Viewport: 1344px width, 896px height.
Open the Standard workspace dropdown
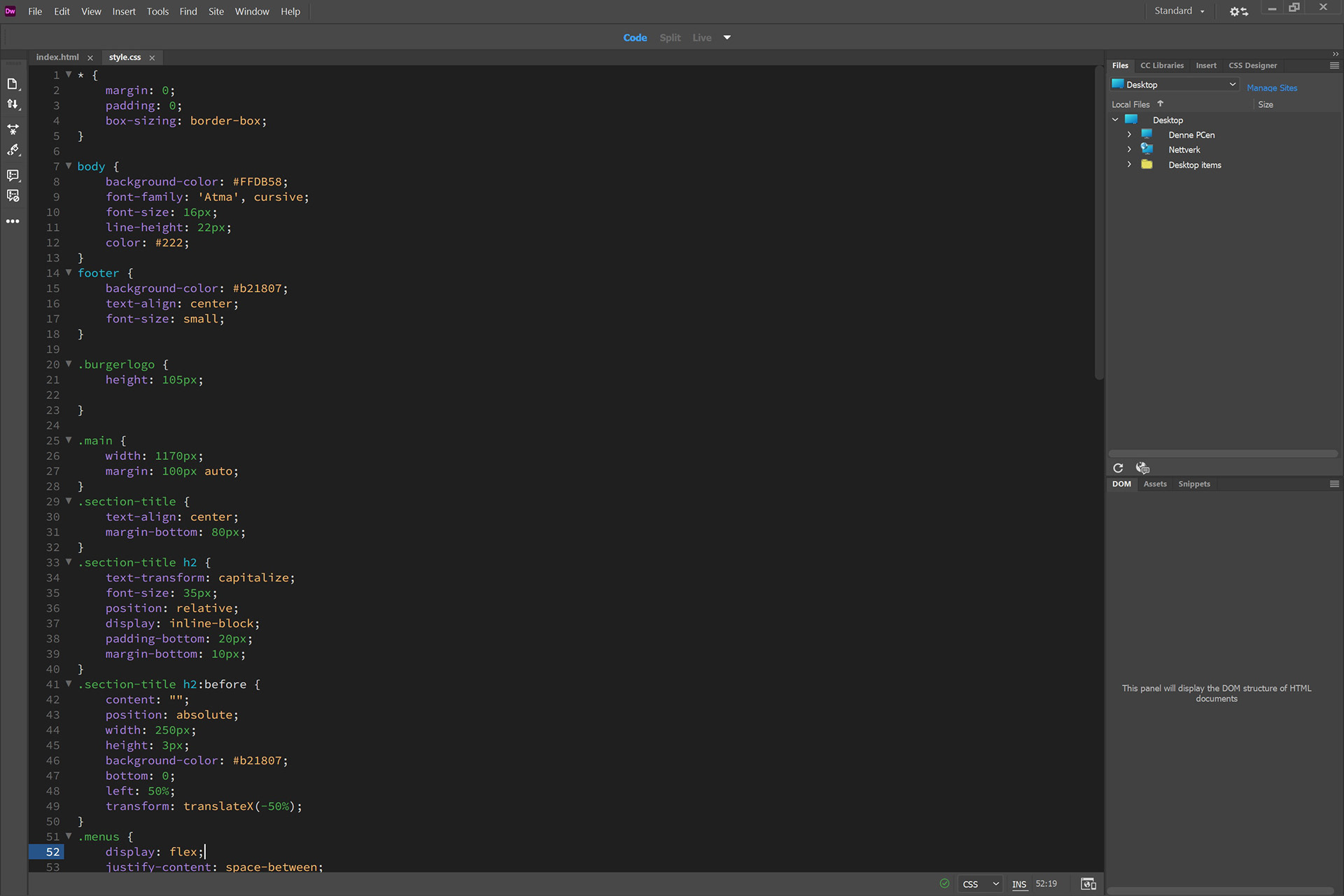pos(1179,11)
